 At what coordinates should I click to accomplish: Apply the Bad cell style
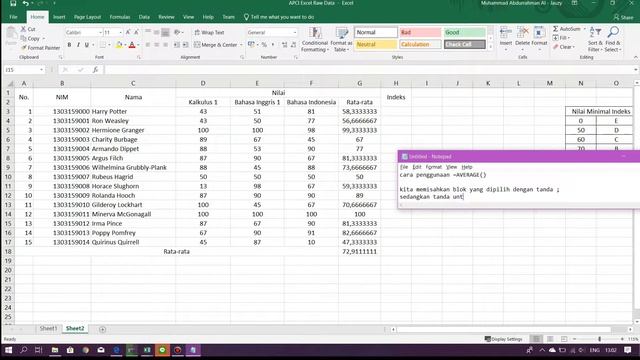click(420, 32)
